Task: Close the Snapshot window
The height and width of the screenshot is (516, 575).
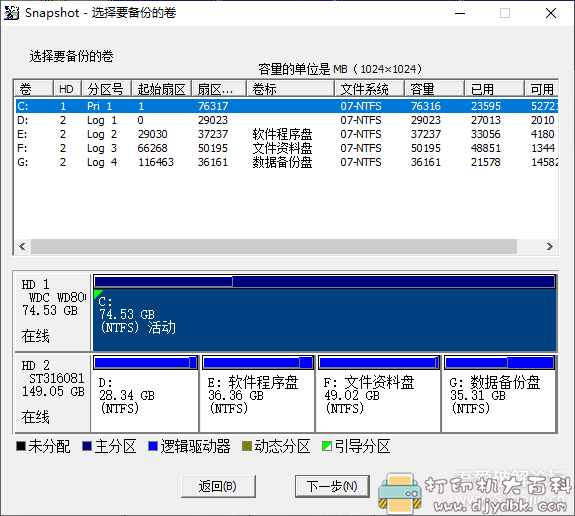Action: click(x=551, y=13)
